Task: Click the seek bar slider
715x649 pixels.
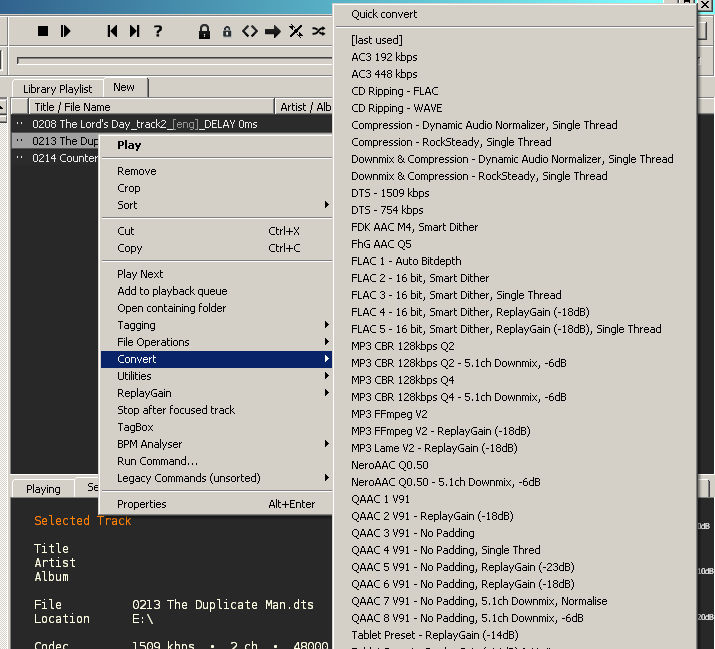Action: pyautogui.click(x=174, y=60)
